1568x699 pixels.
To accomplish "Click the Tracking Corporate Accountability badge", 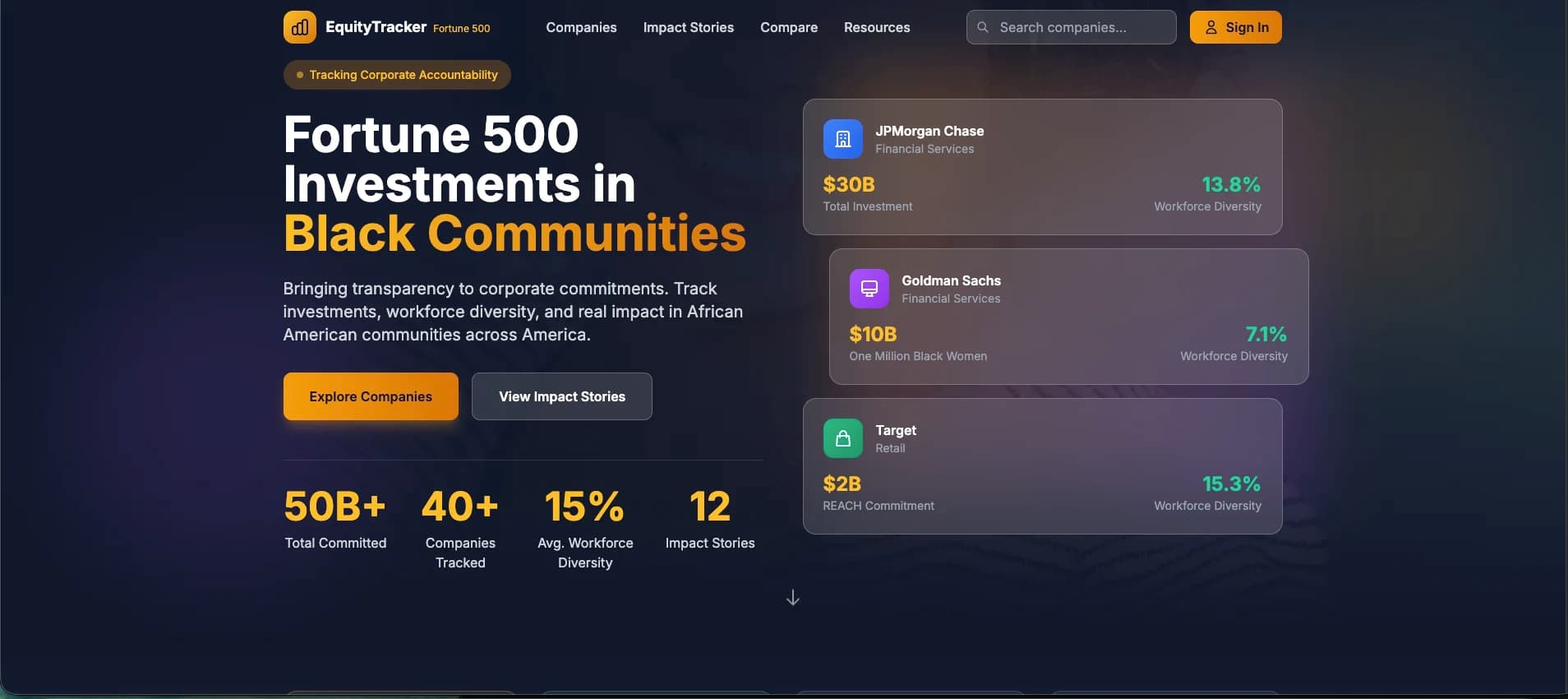I will coord(397,75).
